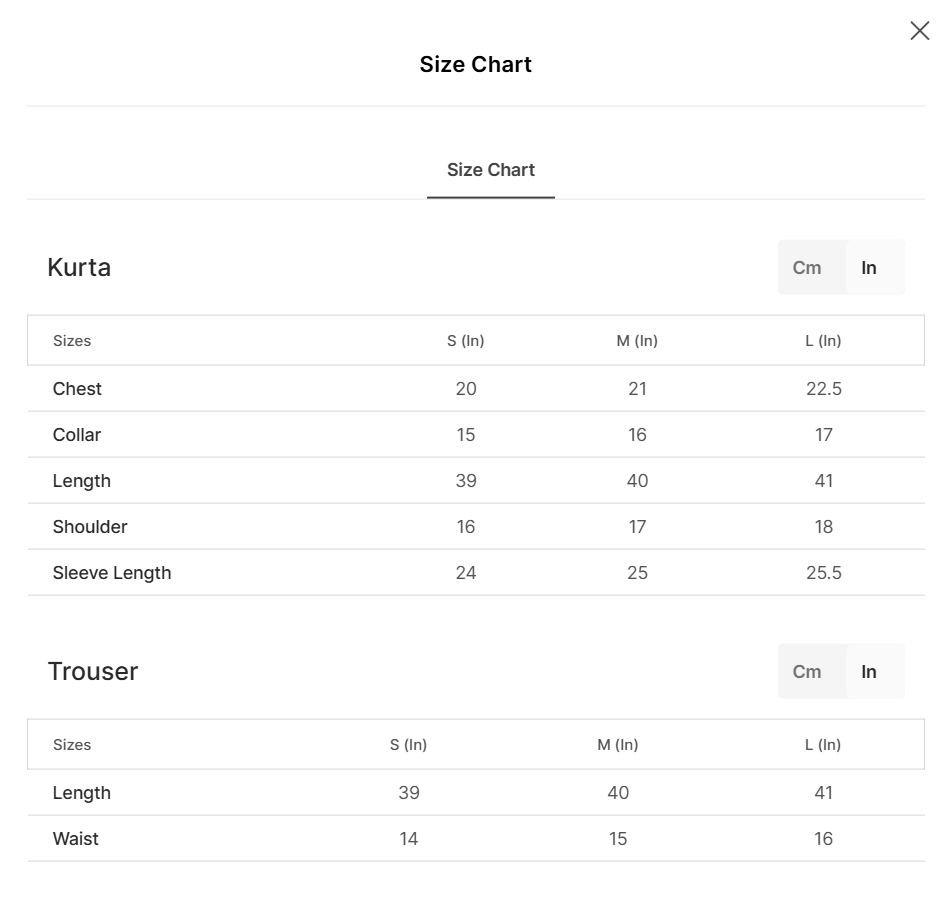The width and height of the screenshot is (940, 917).
Task: Click the Shoulder row label
Action: click(x=90, y=527)
